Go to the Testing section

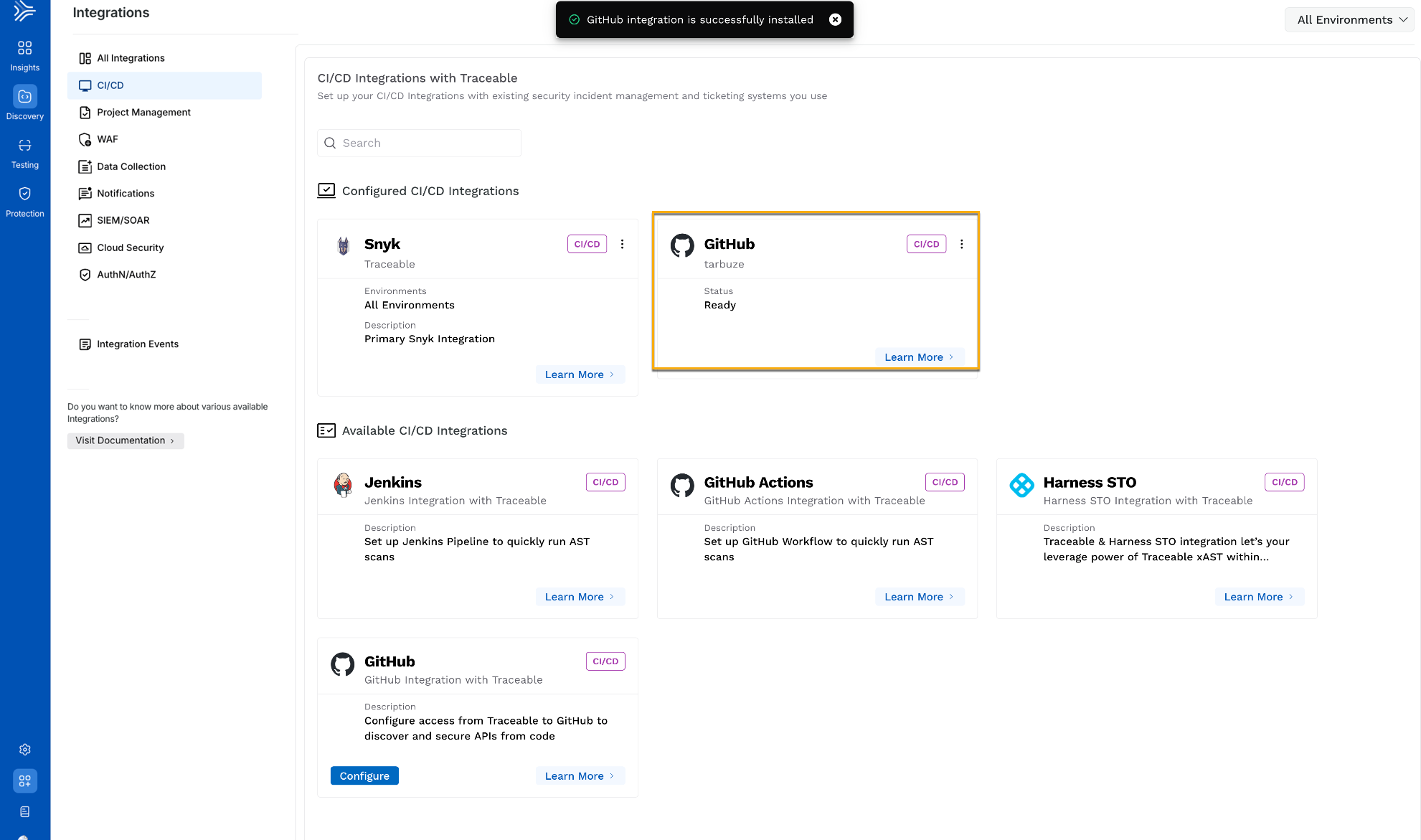click(x=24, y=154)
